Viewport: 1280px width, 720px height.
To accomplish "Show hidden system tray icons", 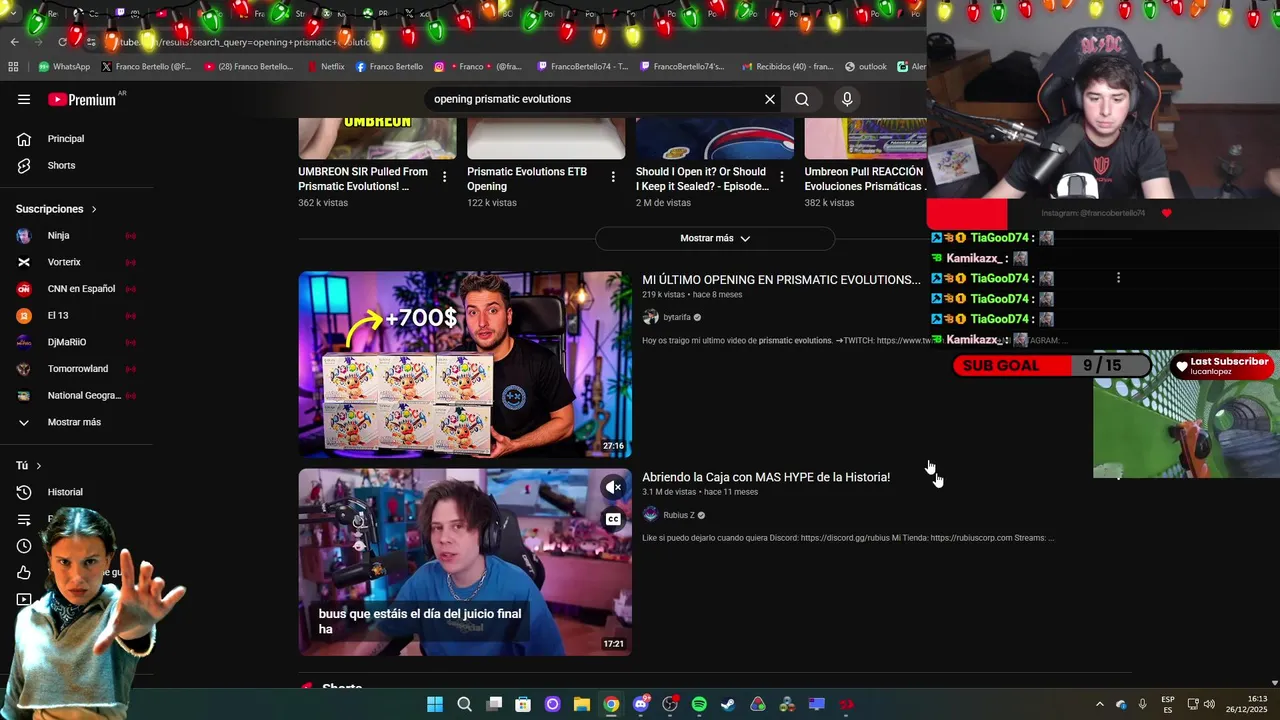I will click(x=1100, y=704).
